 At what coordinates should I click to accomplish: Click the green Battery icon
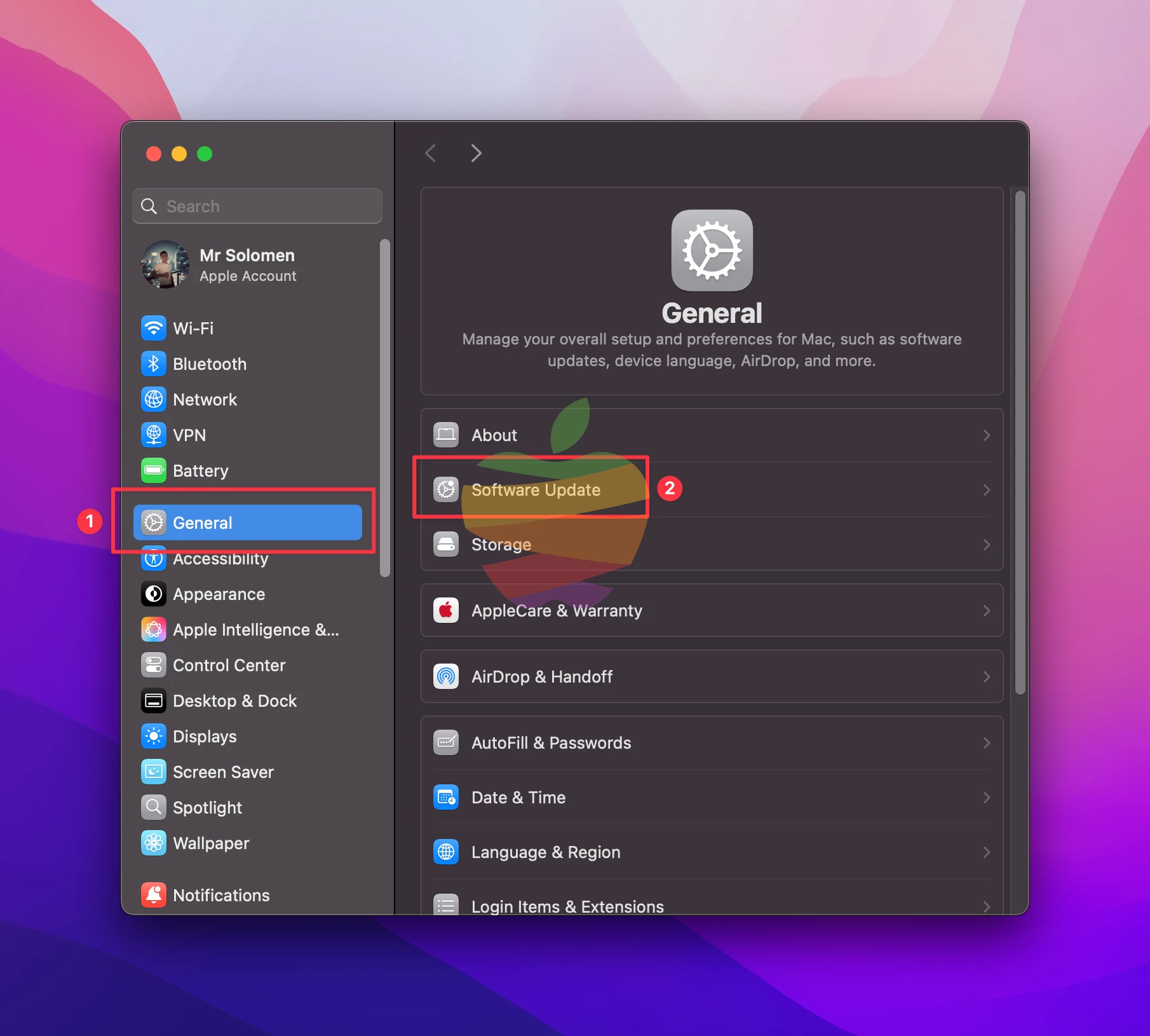pos(154,471)
